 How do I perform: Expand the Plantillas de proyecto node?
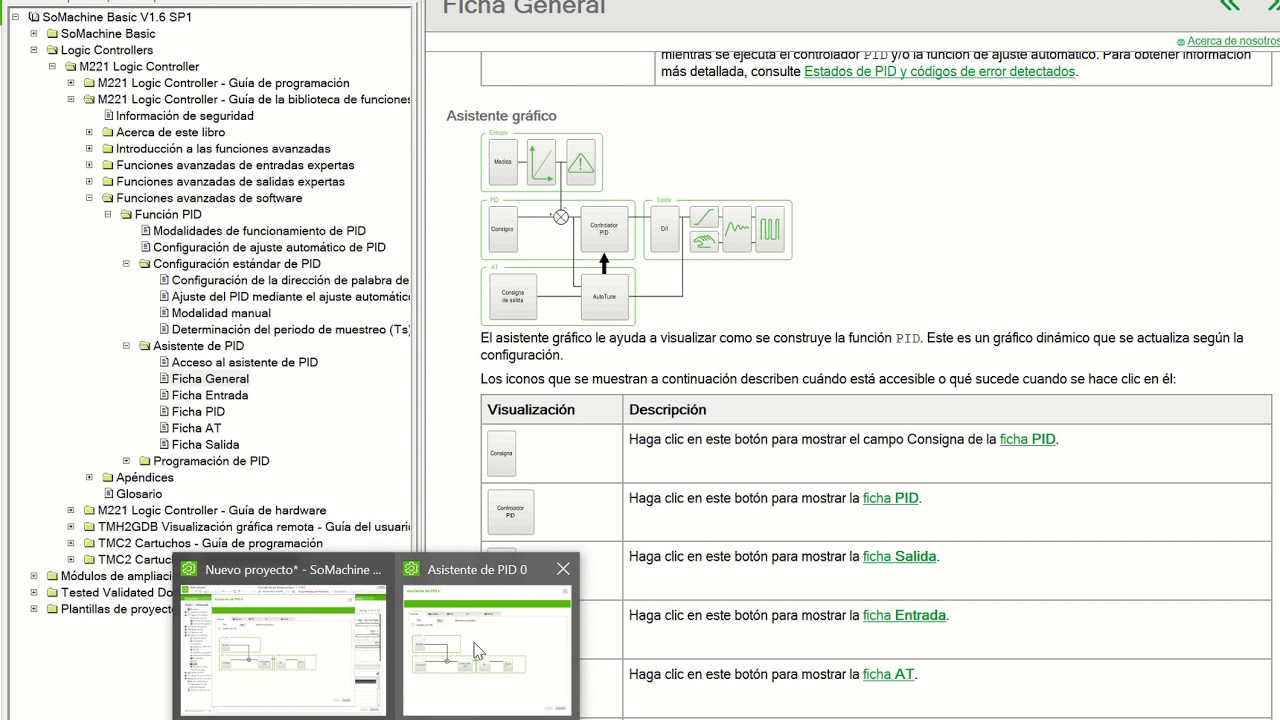[x=34, y=609]
